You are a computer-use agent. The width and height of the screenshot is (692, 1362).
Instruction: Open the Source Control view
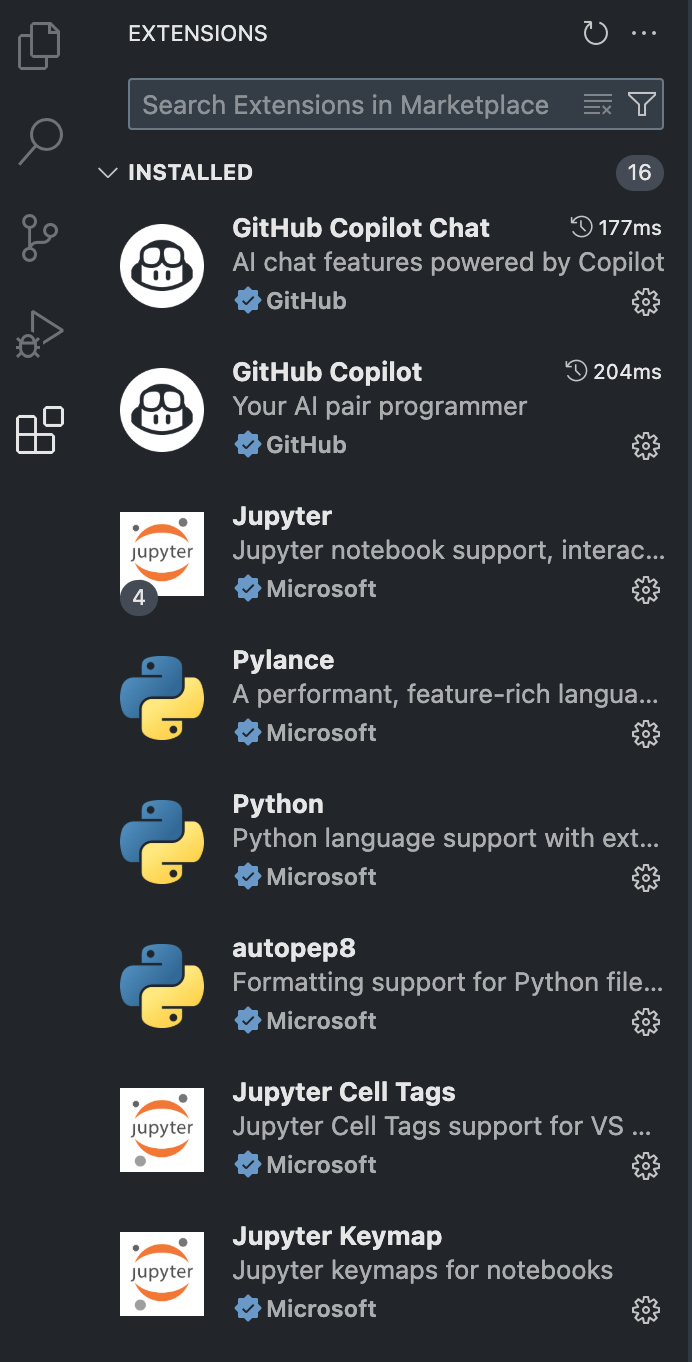(40, 237)
